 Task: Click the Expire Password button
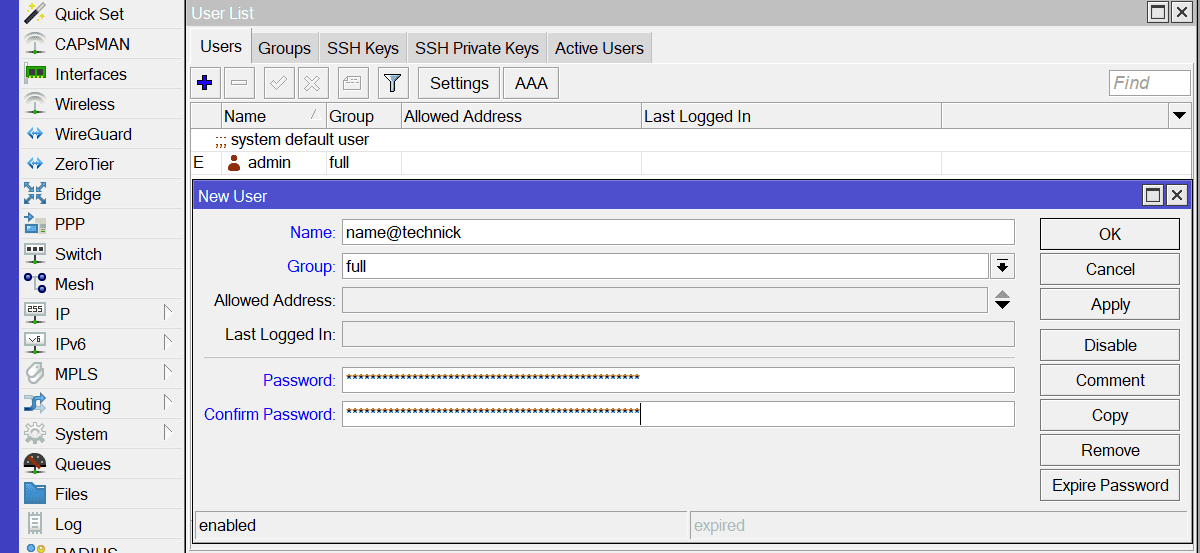1110,485
